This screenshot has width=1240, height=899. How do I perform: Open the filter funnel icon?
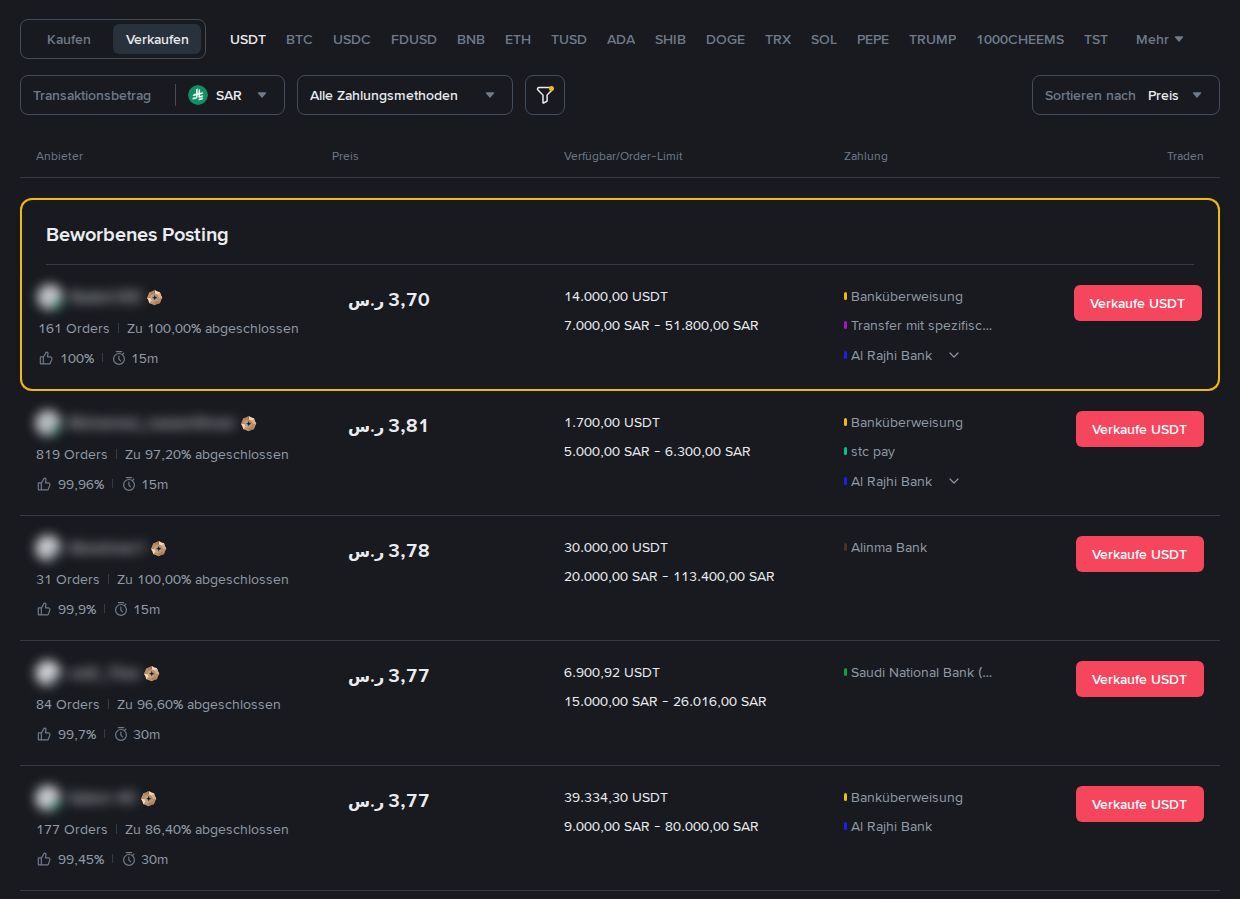click(545, 95)
